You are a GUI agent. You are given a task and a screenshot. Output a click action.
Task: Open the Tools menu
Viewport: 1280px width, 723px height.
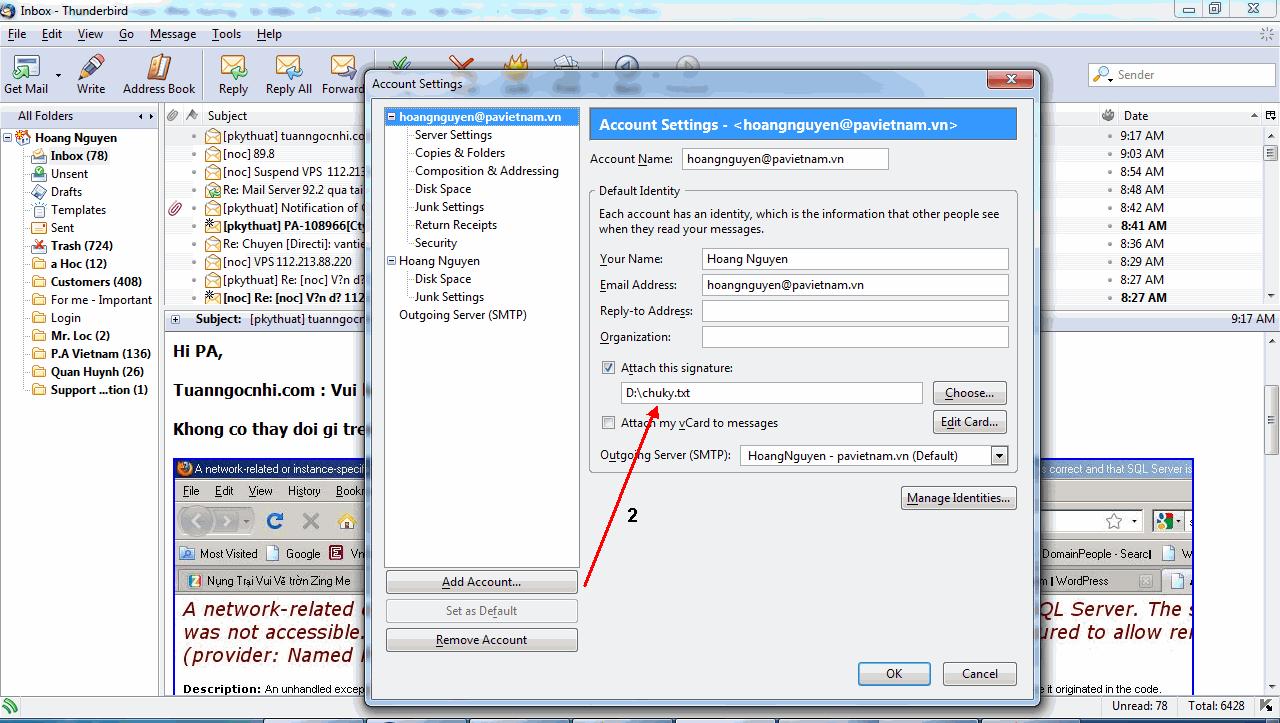(226, 34)
